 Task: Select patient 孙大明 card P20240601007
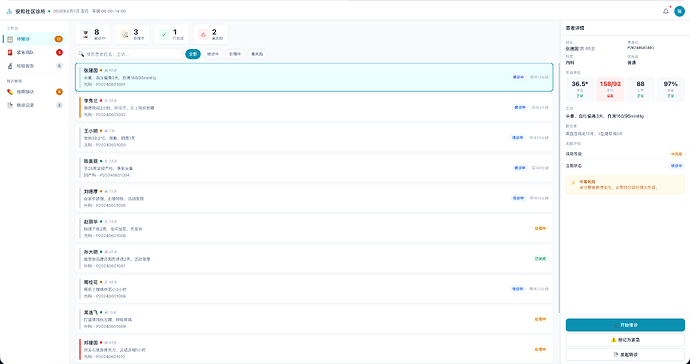(314, 259)
